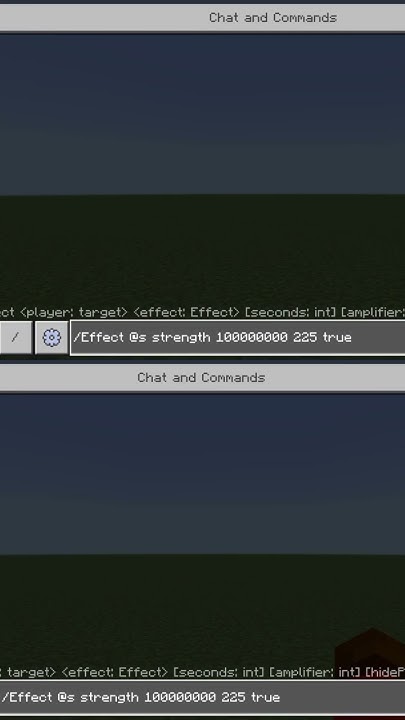Click the upper Chat and Commands title

point(273,18)
